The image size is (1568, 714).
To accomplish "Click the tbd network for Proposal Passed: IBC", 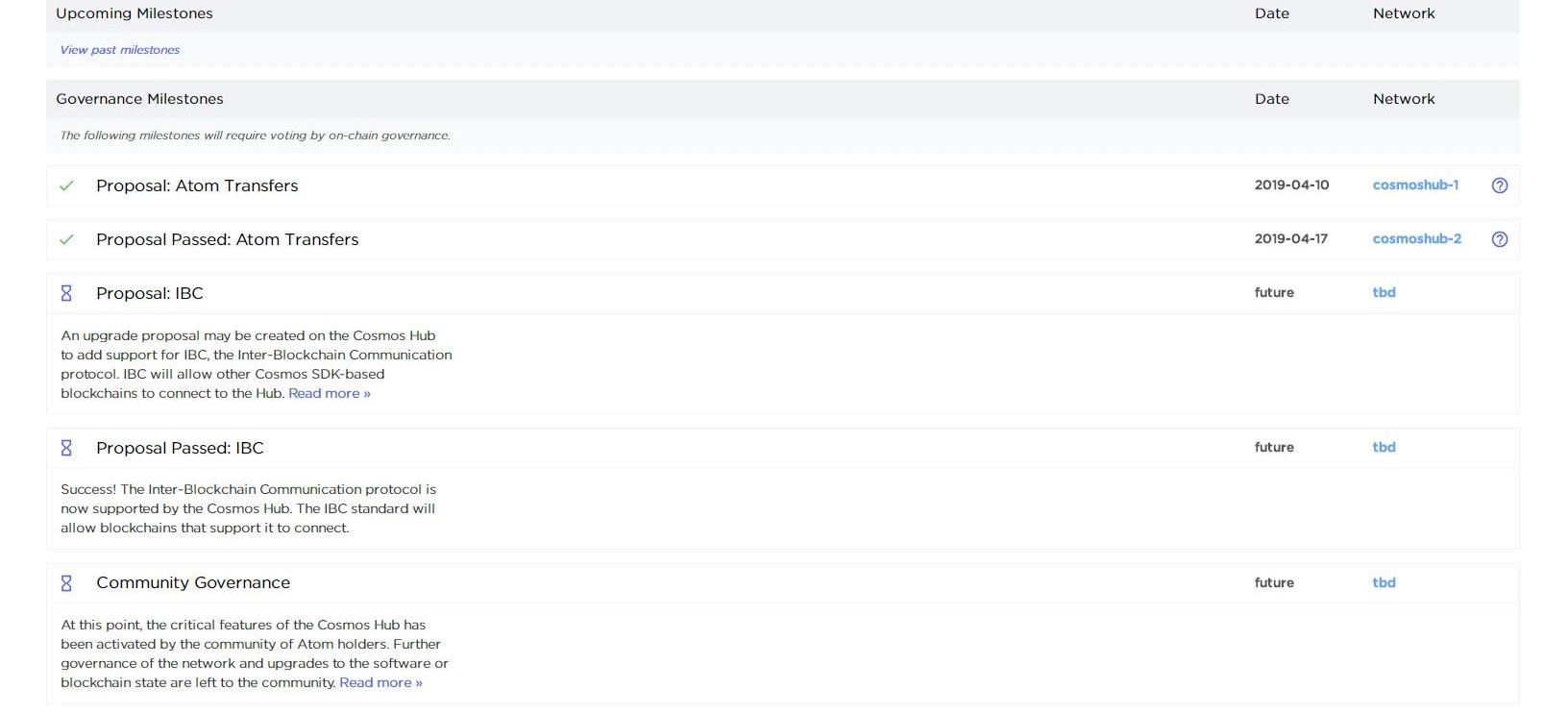I will point(1384,447).
